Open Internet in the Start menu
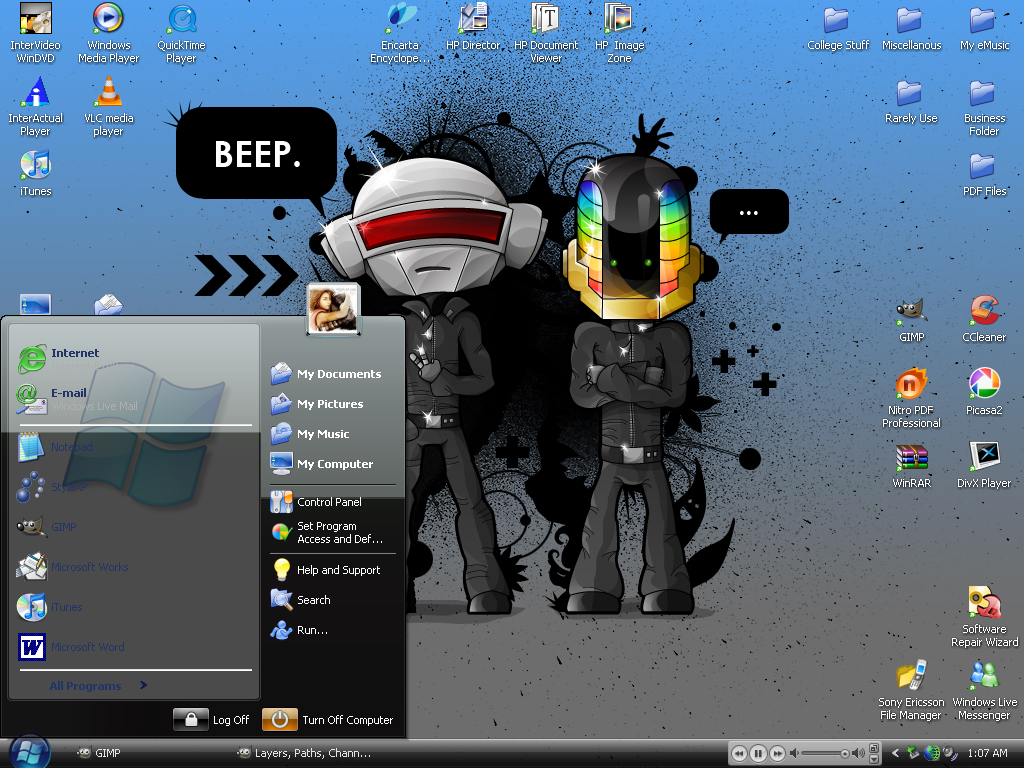 135,359
